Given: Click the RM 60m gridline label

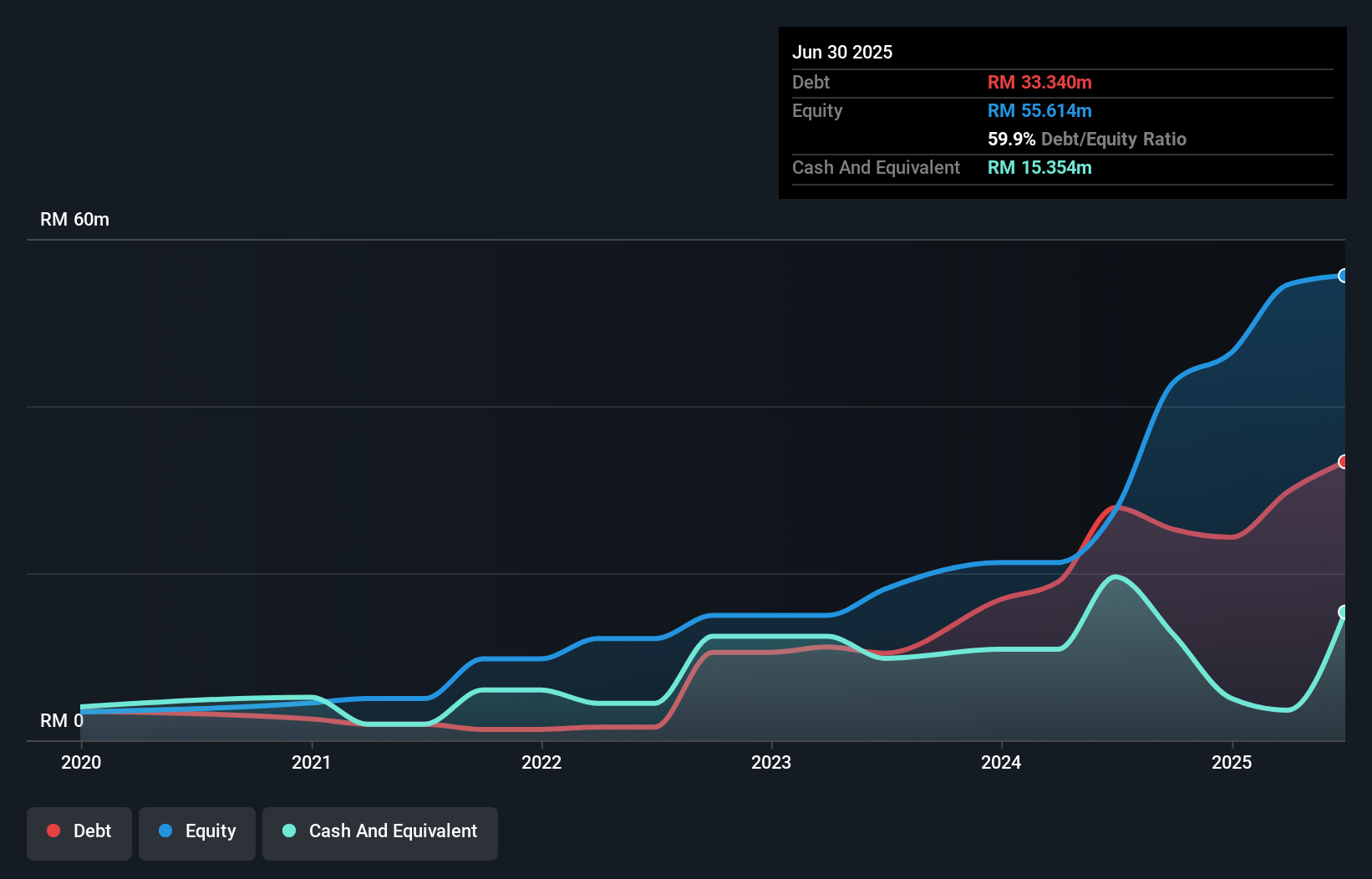Looking at the screenshot, I should tap(74, 219).
